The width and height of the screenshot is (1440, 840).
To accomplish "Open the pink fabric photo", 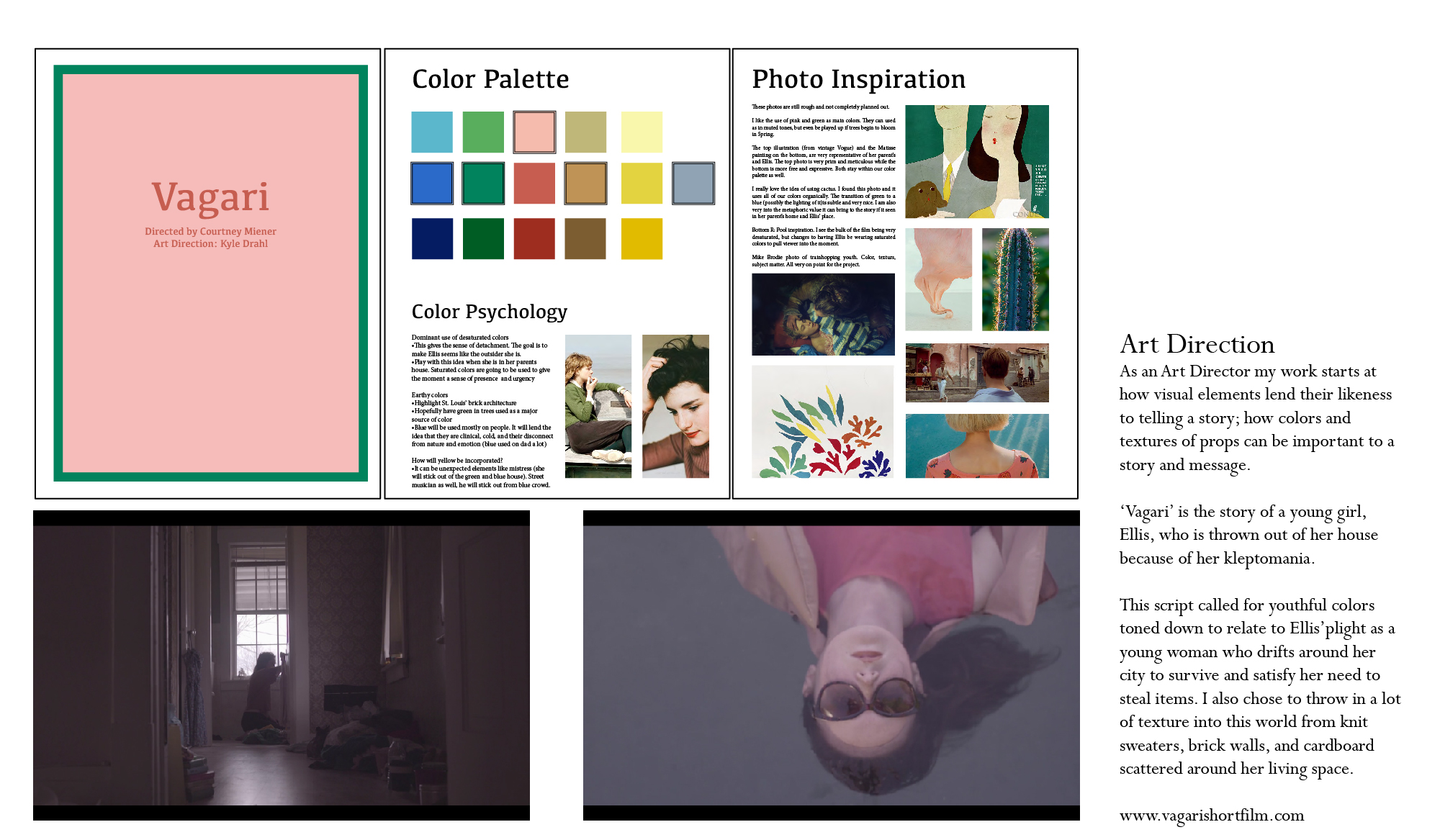I will 938,279.
